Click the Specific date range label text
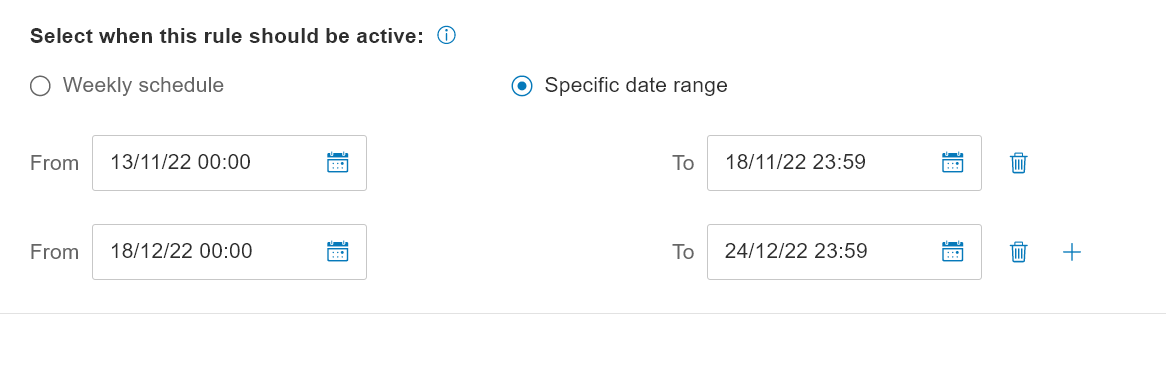 [636, 86]
